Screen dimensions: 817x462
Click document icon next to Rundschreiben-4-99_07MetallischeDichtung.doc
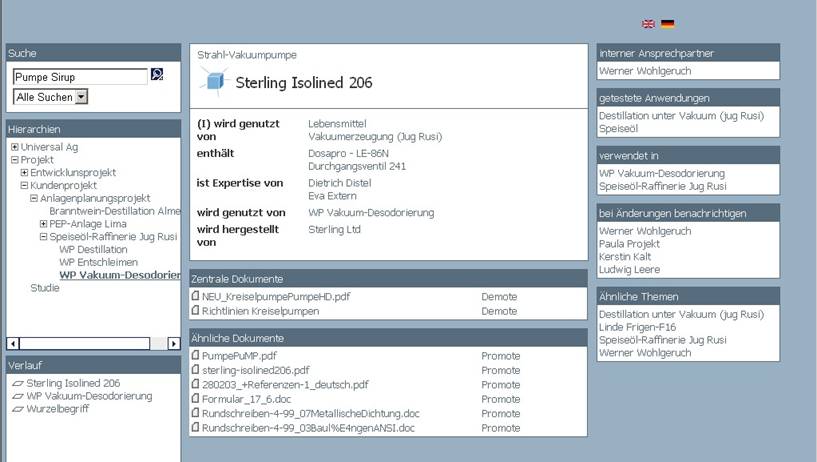tap(195, 413)
